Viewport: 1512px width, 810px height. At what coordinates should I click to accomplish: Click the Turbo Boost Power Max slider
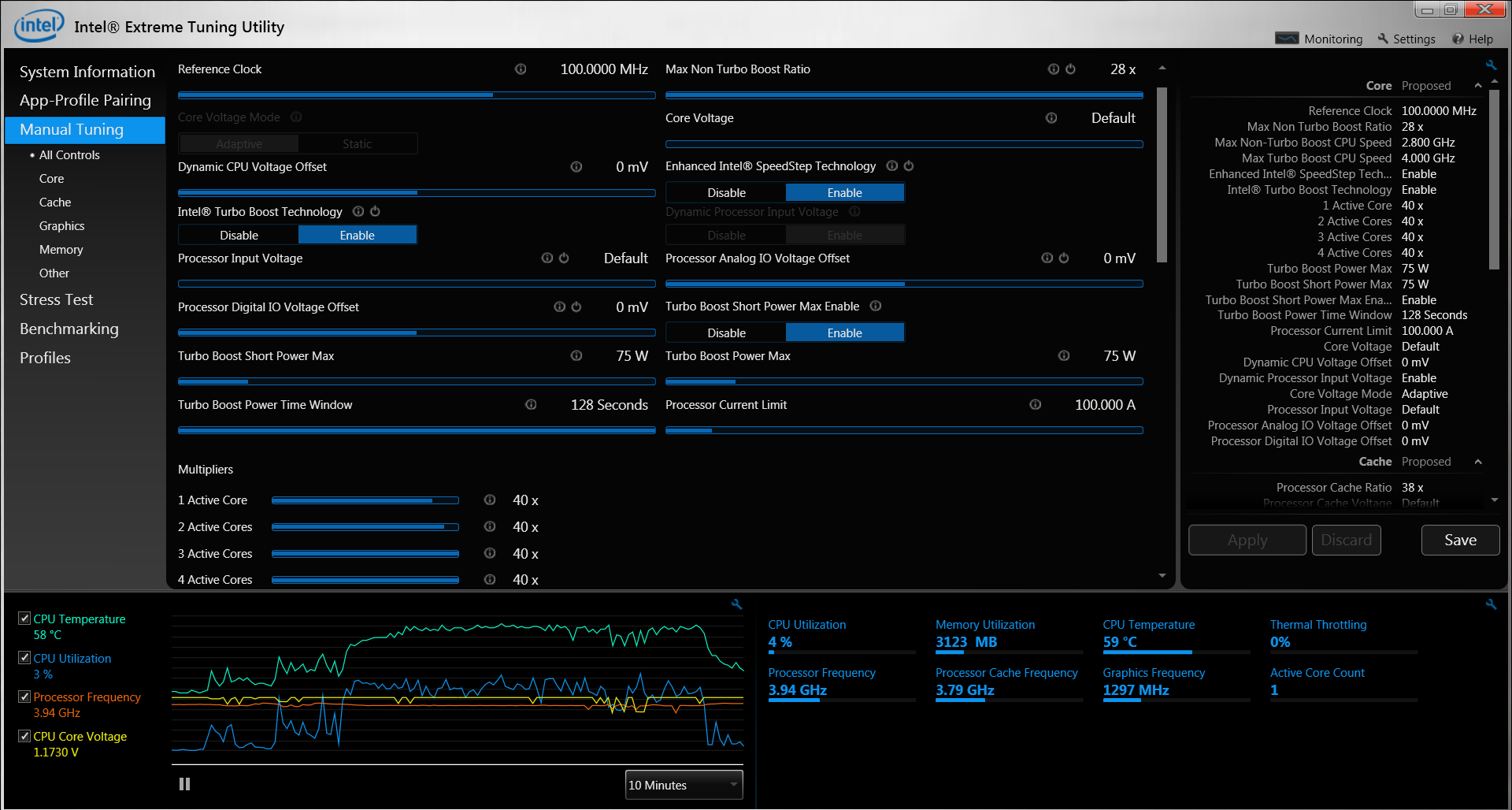coord(904,381)
